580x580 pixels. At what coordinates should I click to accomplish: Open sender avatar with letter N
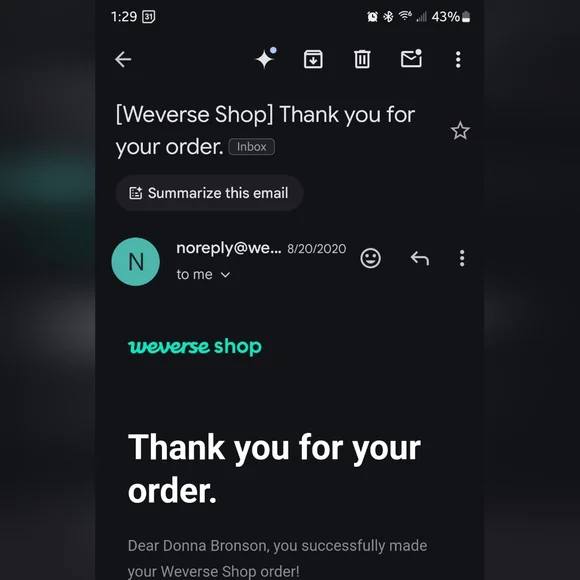(135, 262)
